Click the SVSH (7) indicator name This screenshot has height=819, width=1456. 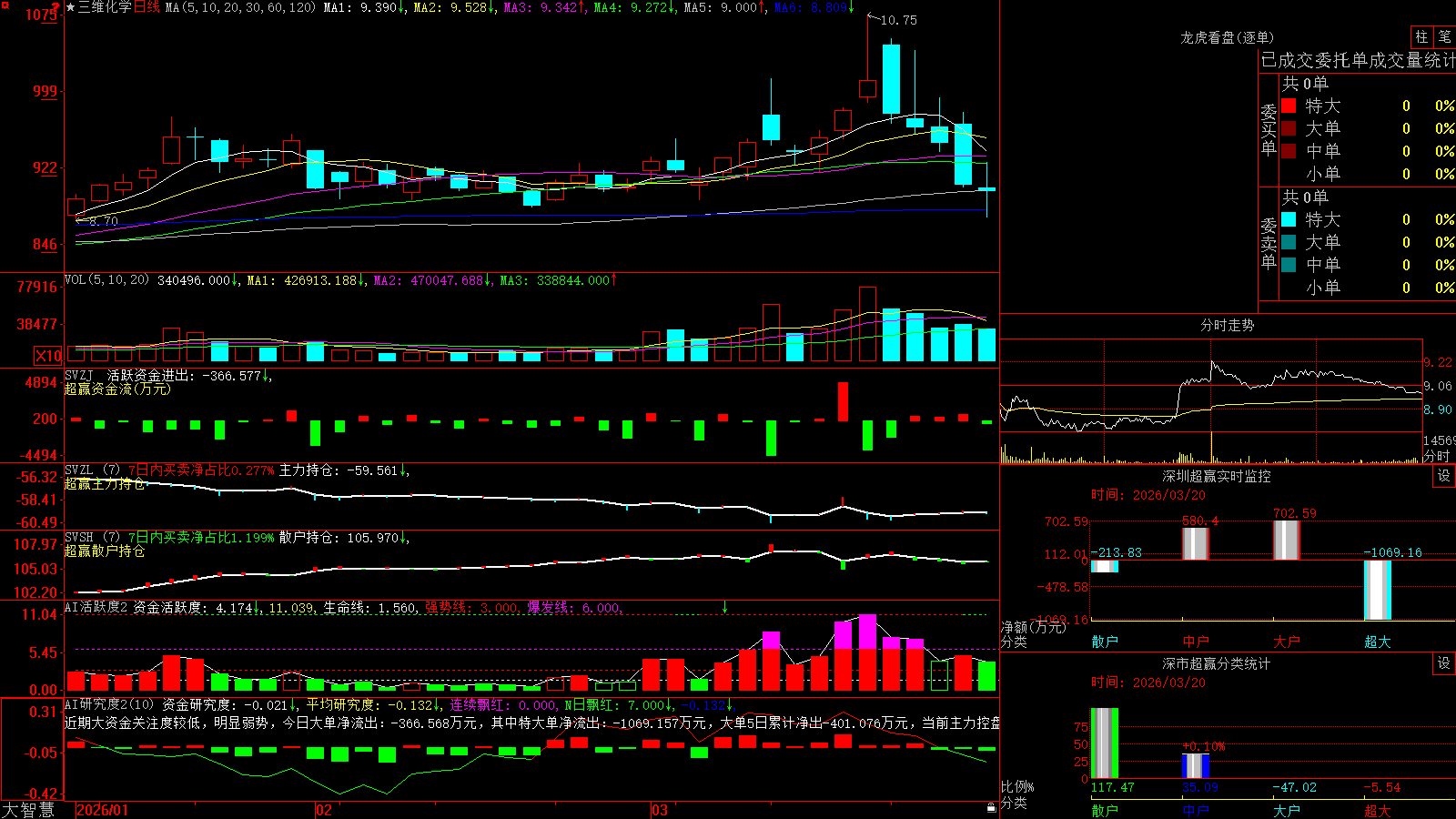[93, 538]
